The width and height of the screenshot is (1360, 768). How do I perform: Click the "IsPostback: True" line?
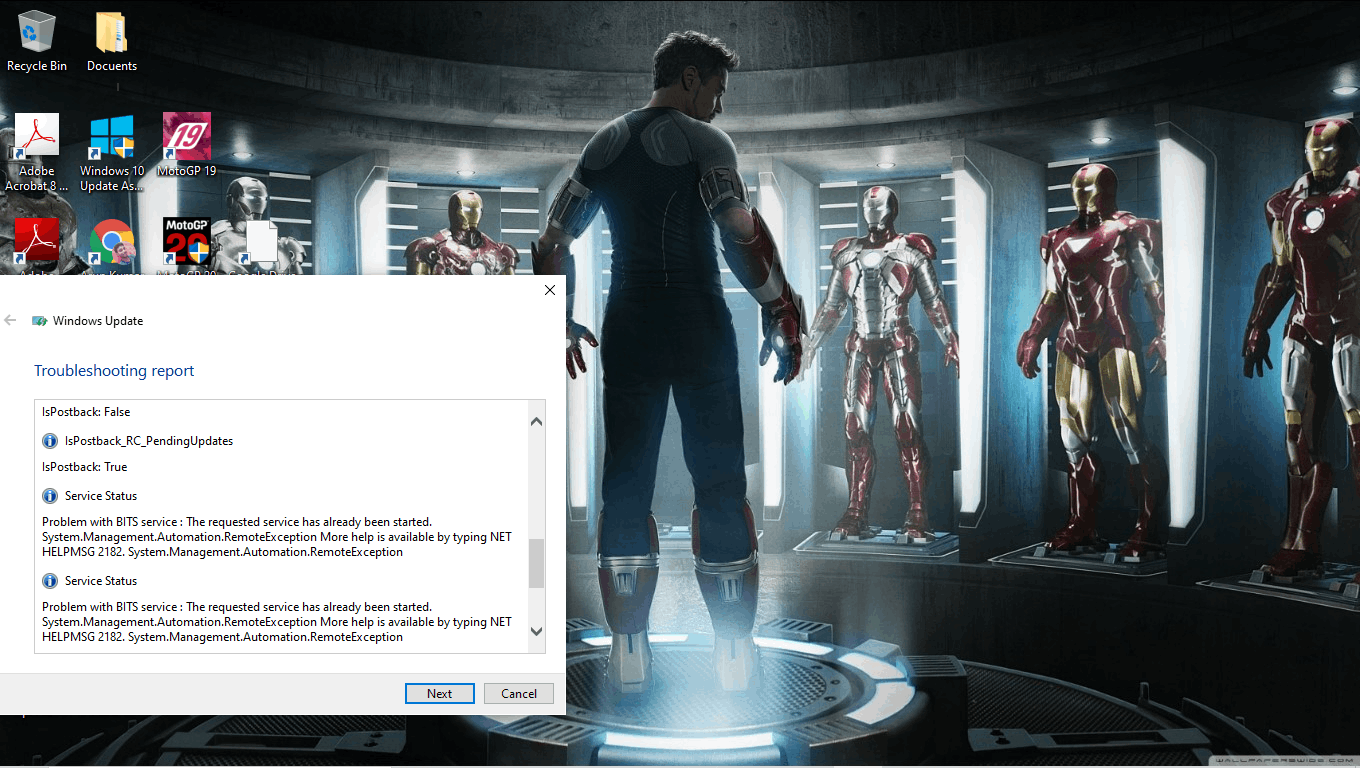(x=85, y=467)
